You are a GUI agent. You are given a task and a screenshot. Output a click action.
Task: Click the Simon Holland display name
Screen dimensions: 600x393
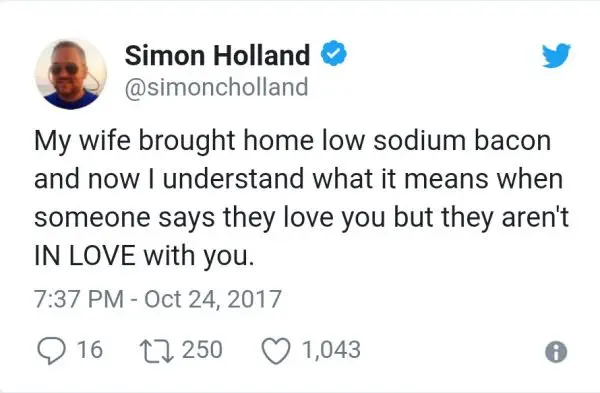click(217, 55)
